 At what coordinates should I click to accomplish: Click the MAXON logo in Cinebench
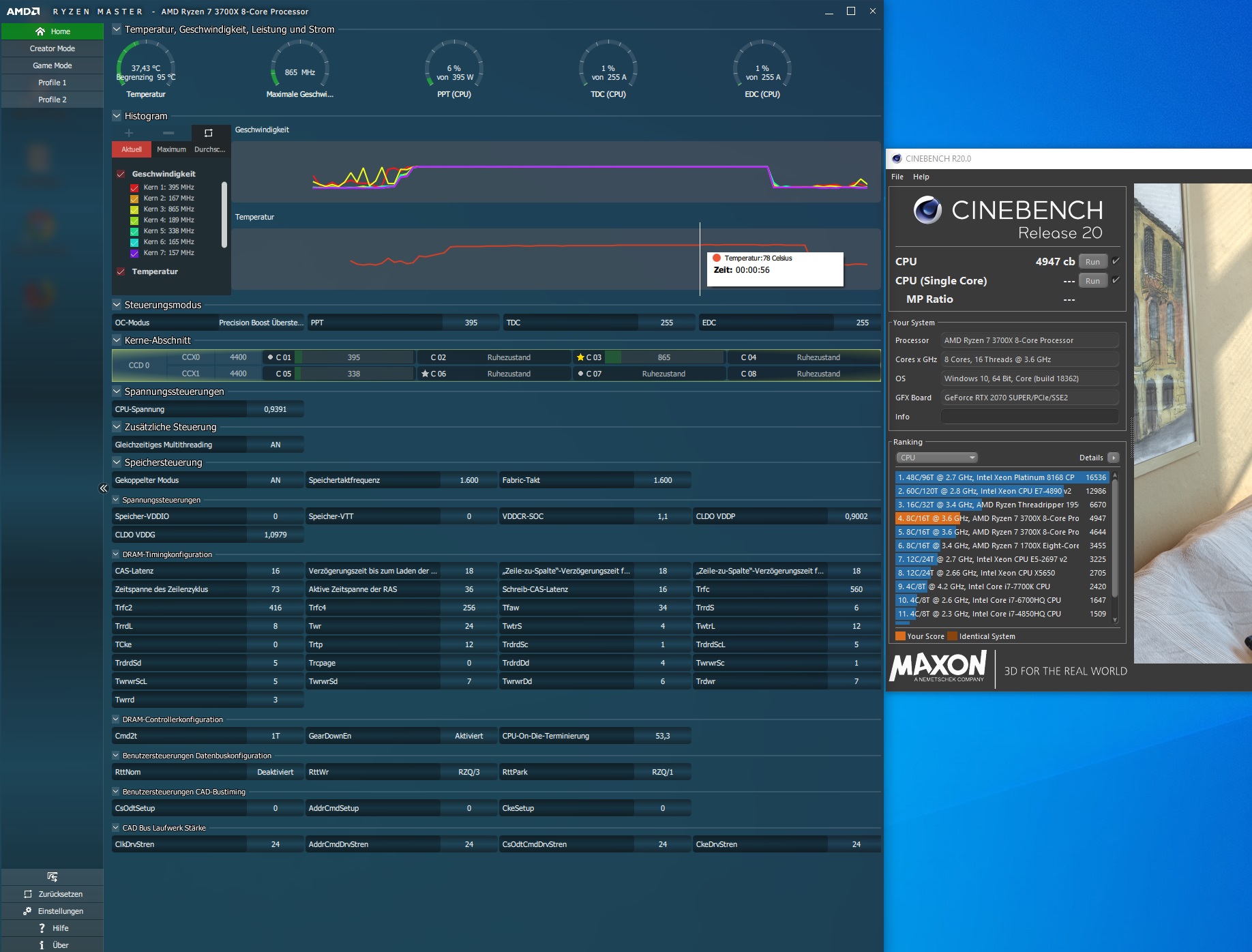(x=938, y=666)
